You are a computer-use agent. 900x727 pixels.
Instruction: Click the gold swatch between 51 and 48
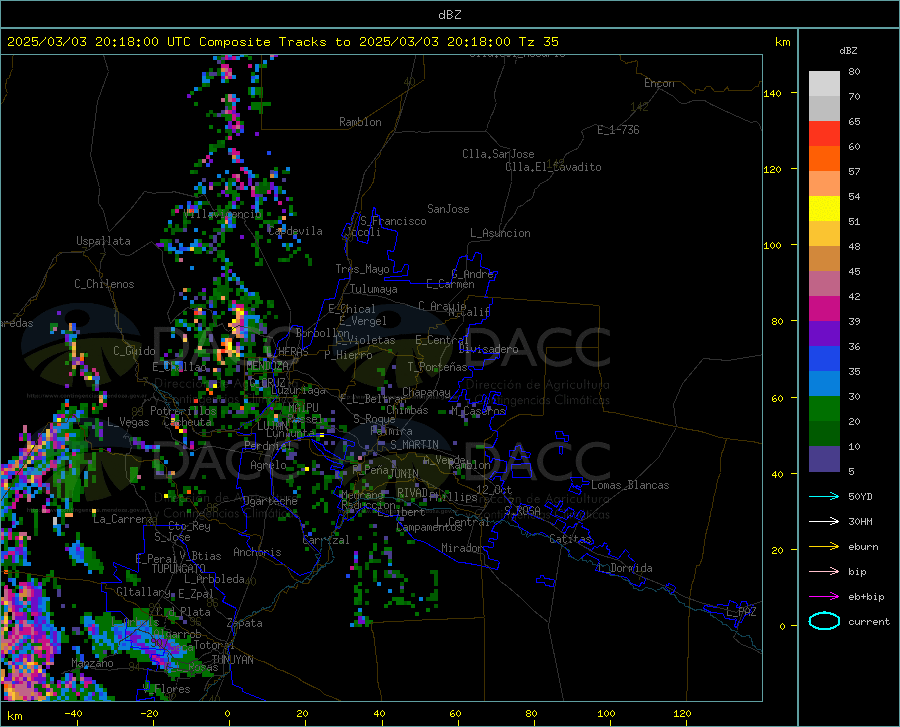click(x=824, y=234)
